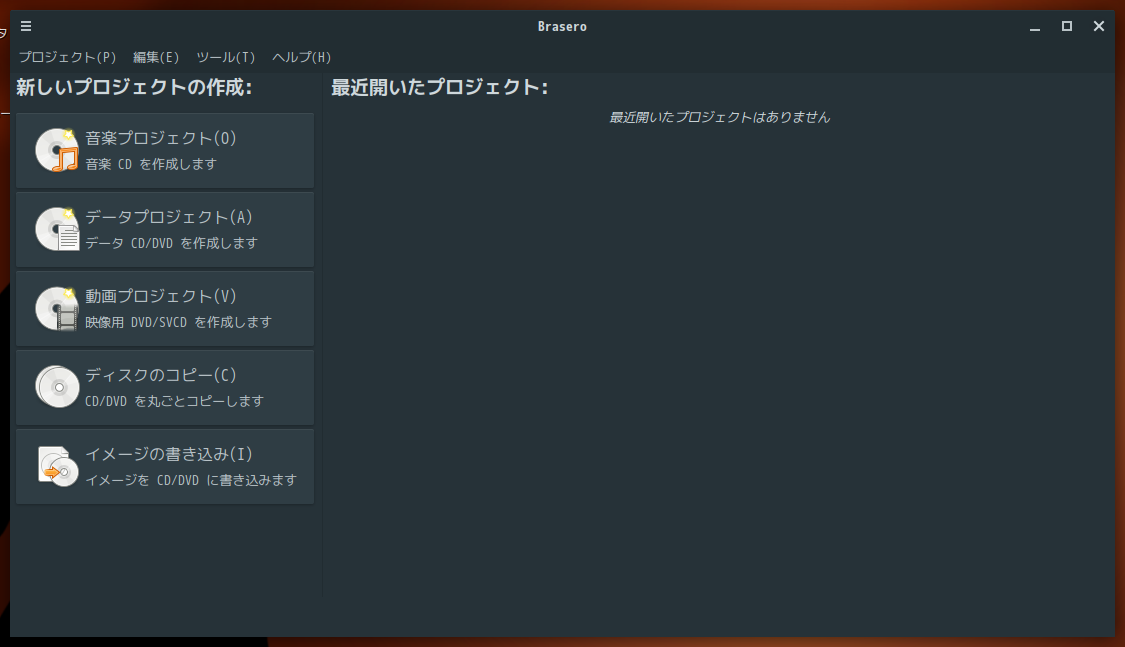Create a データプロジェクト for data discs
1125x647 pixels.
pyautogui.click(x=165, y=229)
